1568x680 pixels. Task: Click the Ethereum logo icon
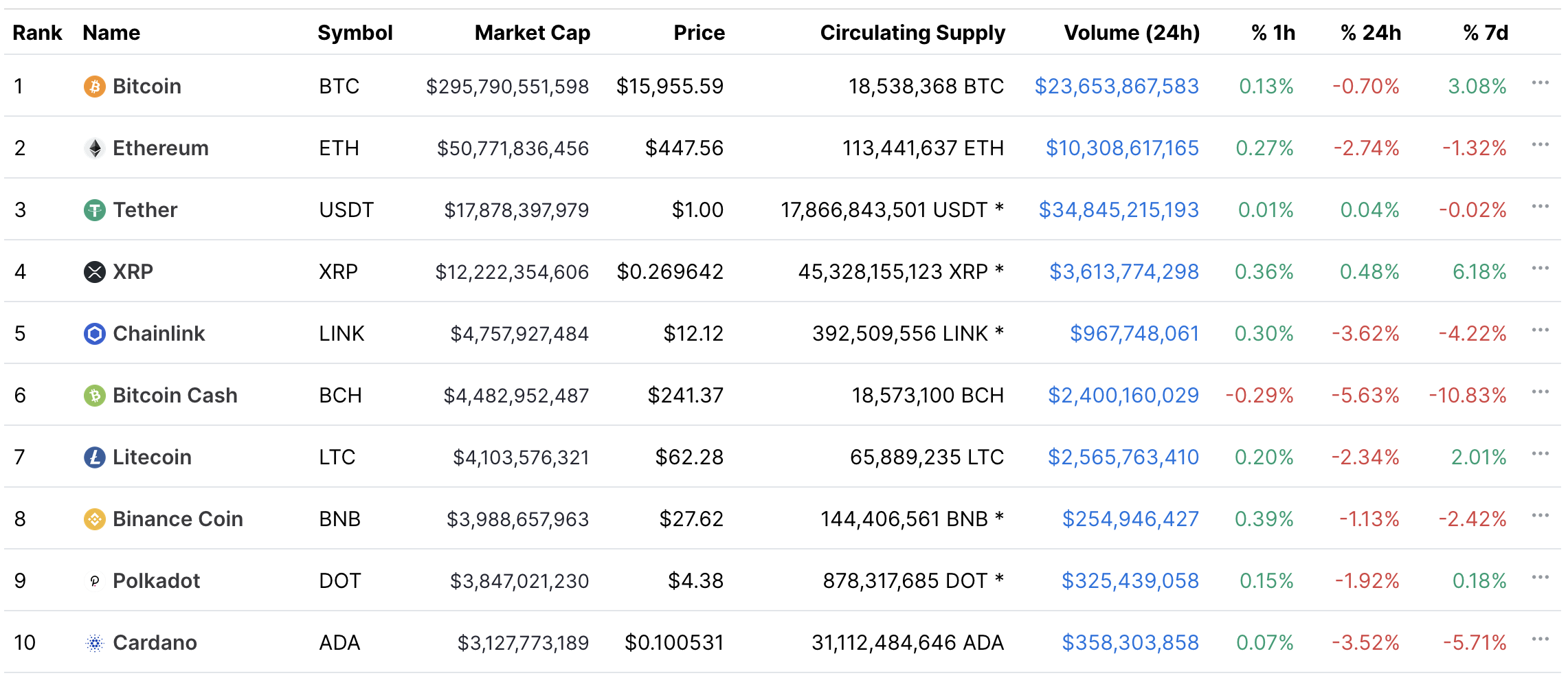94,148
